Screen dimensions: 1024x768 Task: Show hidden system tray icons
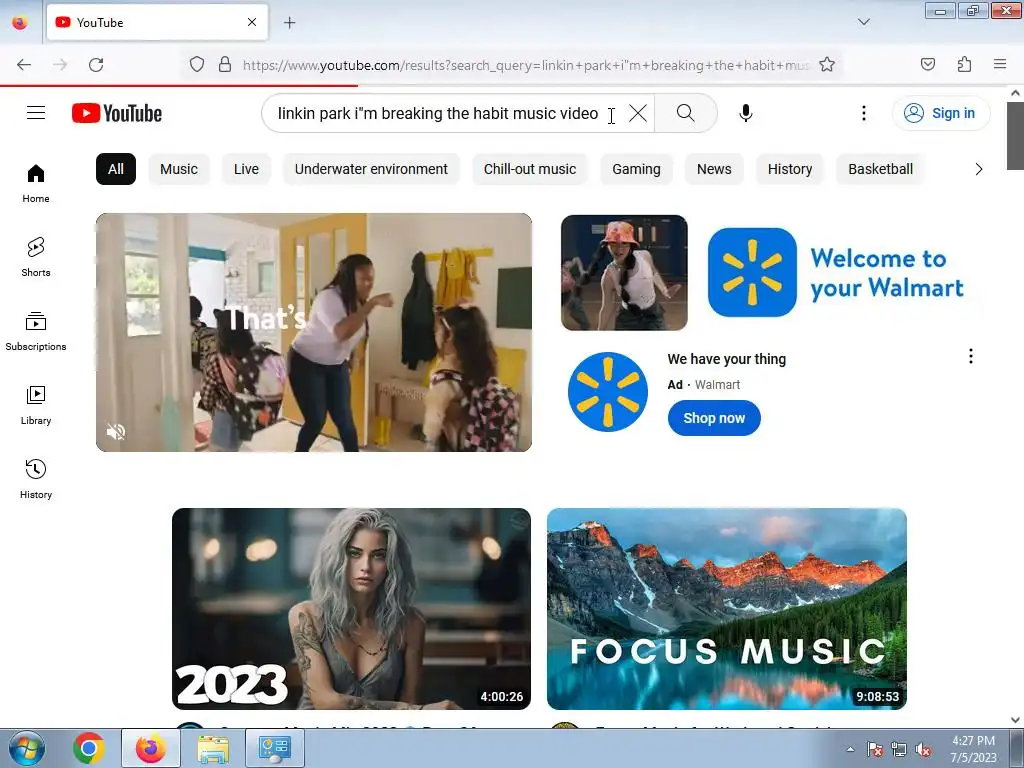click(x=850, y=749)
